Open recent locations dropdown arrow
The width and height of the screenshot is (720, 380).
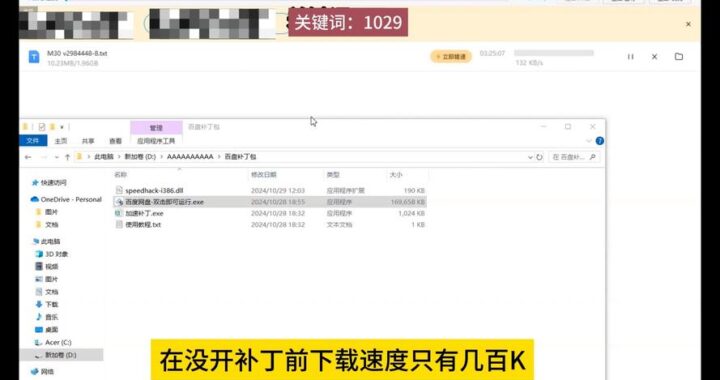point(56,157)
